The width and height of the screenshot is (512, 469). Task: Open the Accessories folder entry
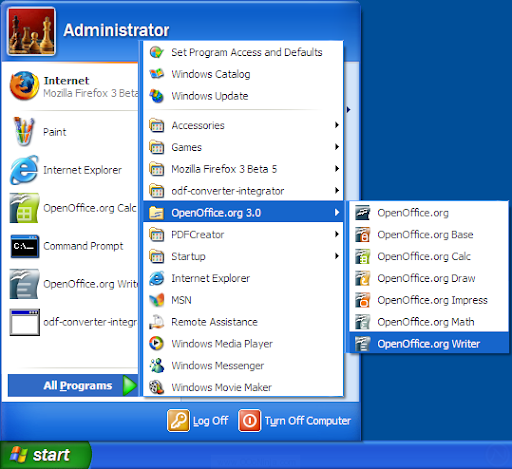(x=243, y=125)
